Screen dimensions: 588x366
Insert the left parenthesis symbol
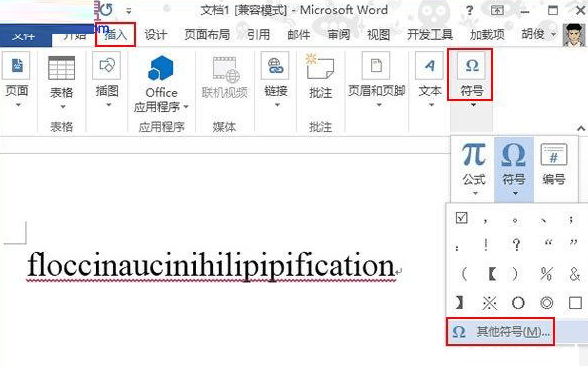pyautogui.click(x=464, y=274)
